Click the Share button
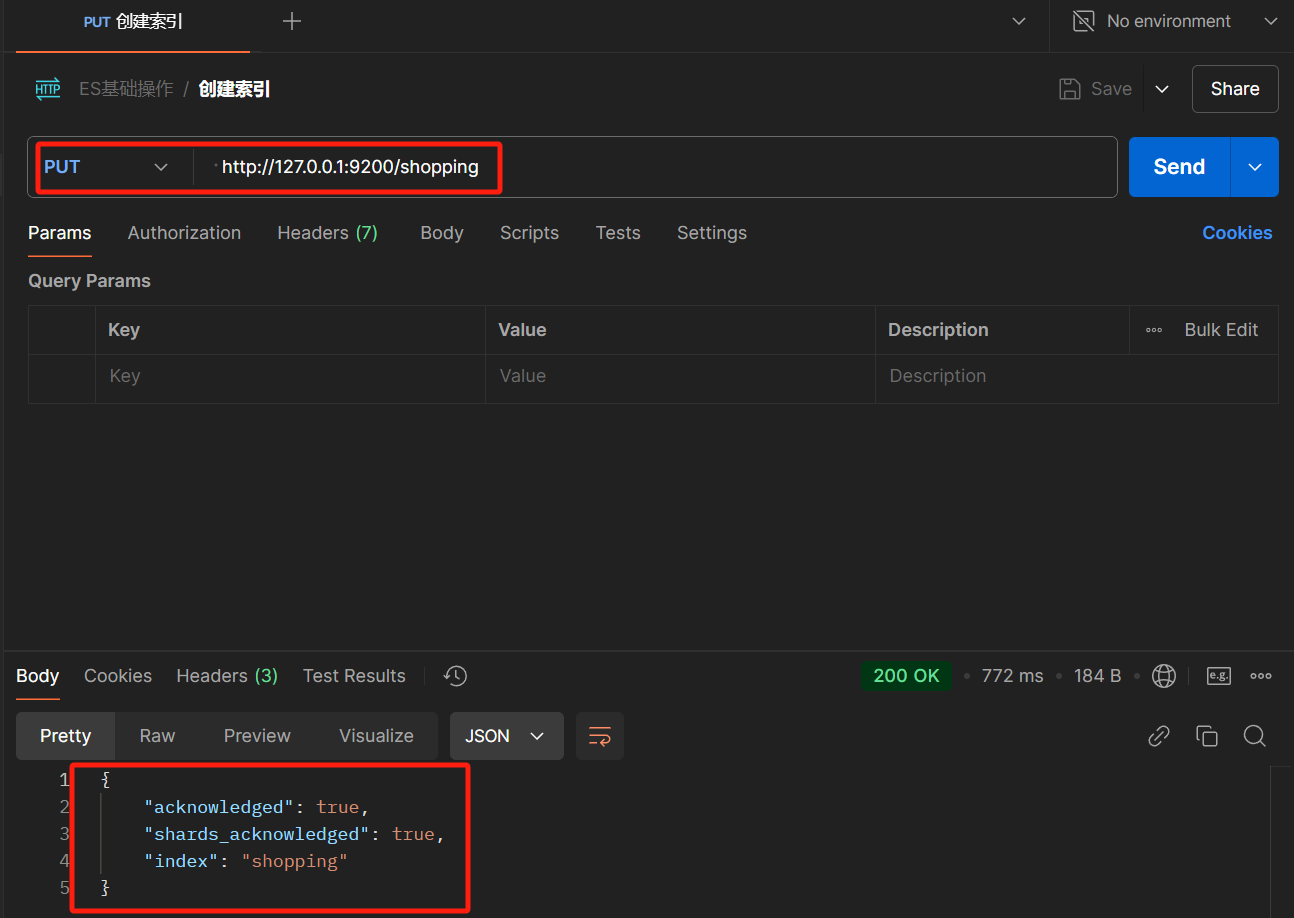The image size is (1294, 918). (1235, 89)
